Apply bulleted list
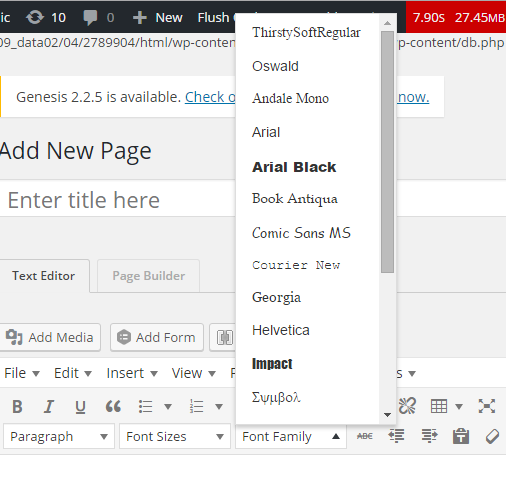The image size is (506, 488). coord(146,406)
